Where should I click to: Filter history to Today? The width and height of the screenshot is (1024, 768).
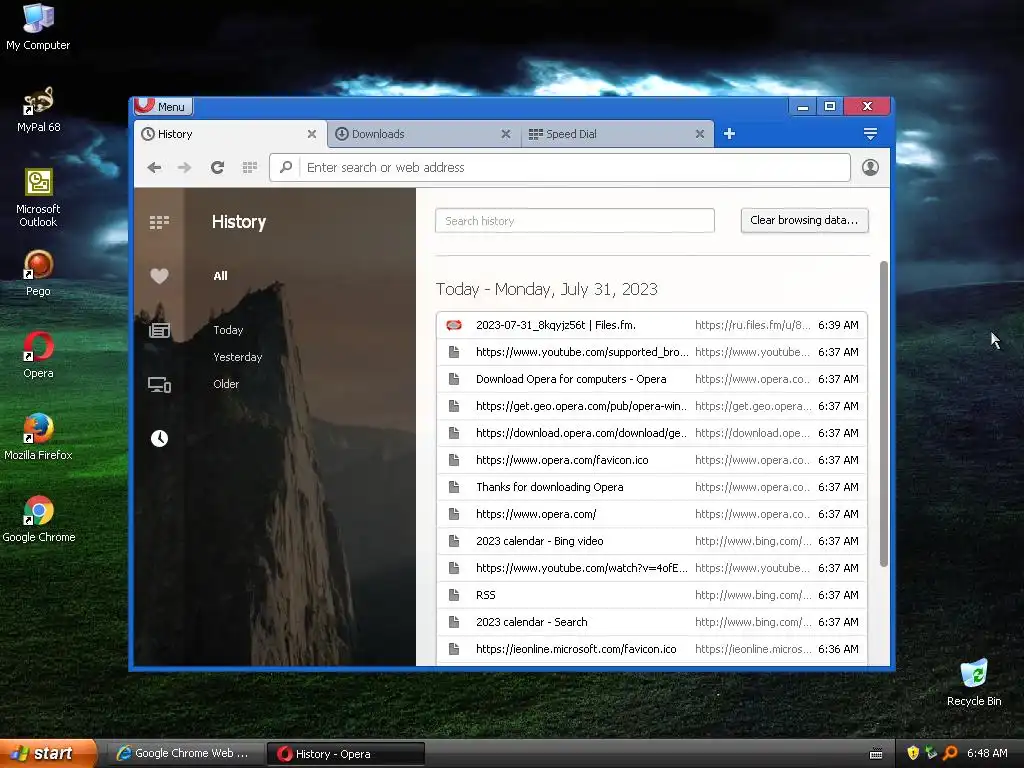[228, 330]
